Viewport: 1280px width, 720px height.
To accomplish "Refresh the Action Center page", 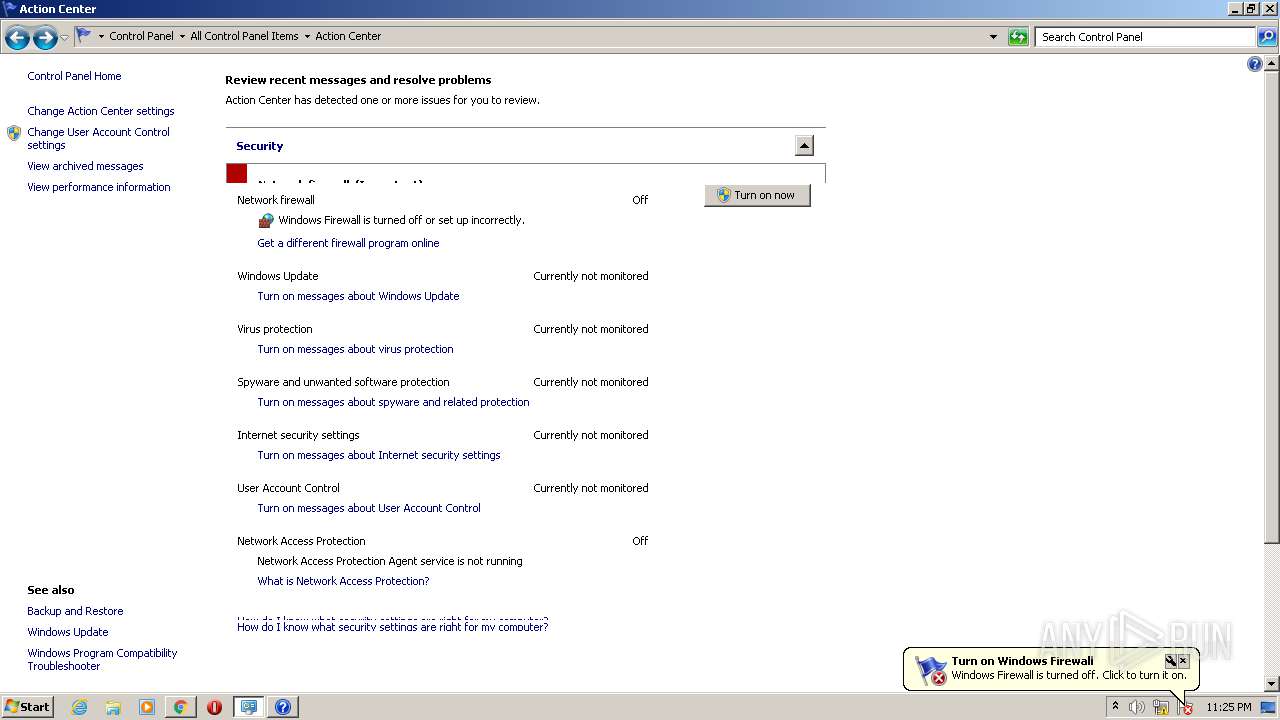I will [1018, 37].
